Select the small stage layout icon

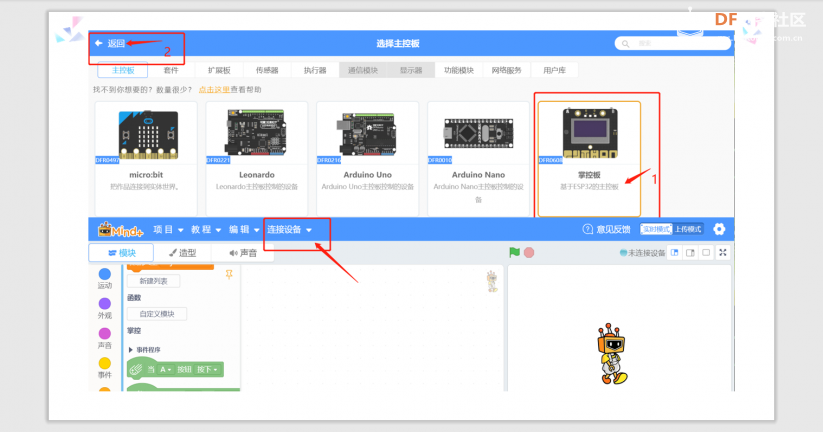(675, 252)
